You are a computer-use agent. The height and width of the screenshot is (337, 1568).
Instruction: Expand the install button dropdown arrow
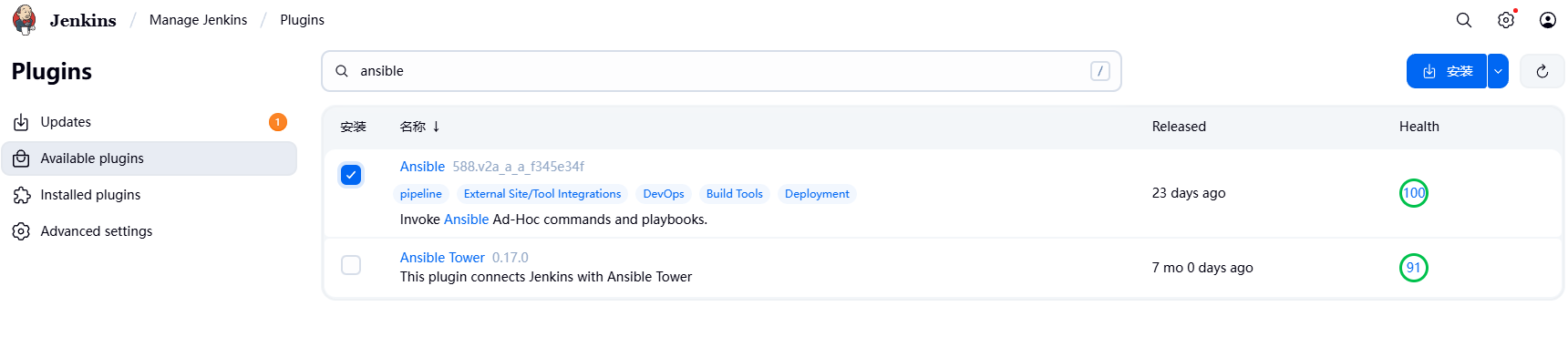[1498, 71]
